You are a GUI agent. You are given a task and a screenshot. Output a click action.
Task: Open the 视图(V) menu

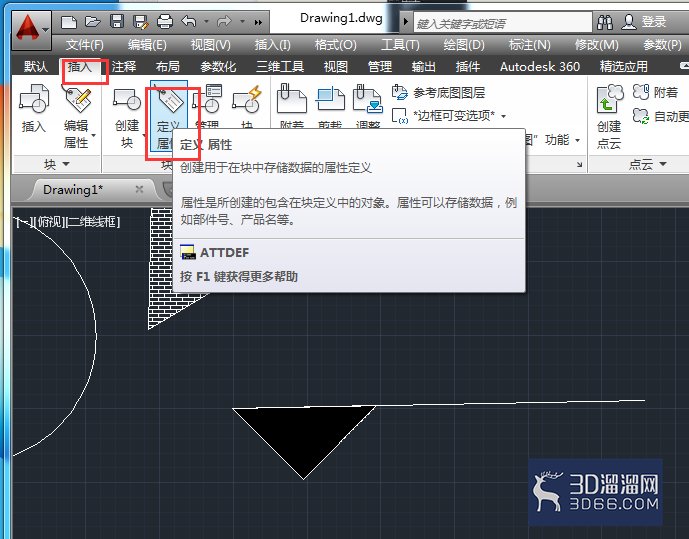tap(210, 45)
